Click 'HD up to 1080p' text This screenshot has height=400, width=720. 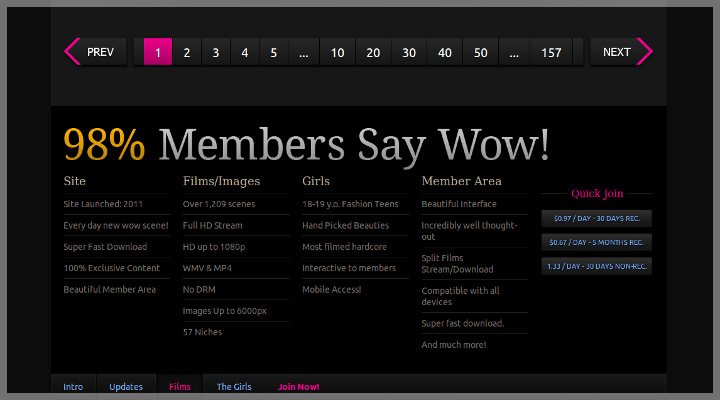(214, 247)
